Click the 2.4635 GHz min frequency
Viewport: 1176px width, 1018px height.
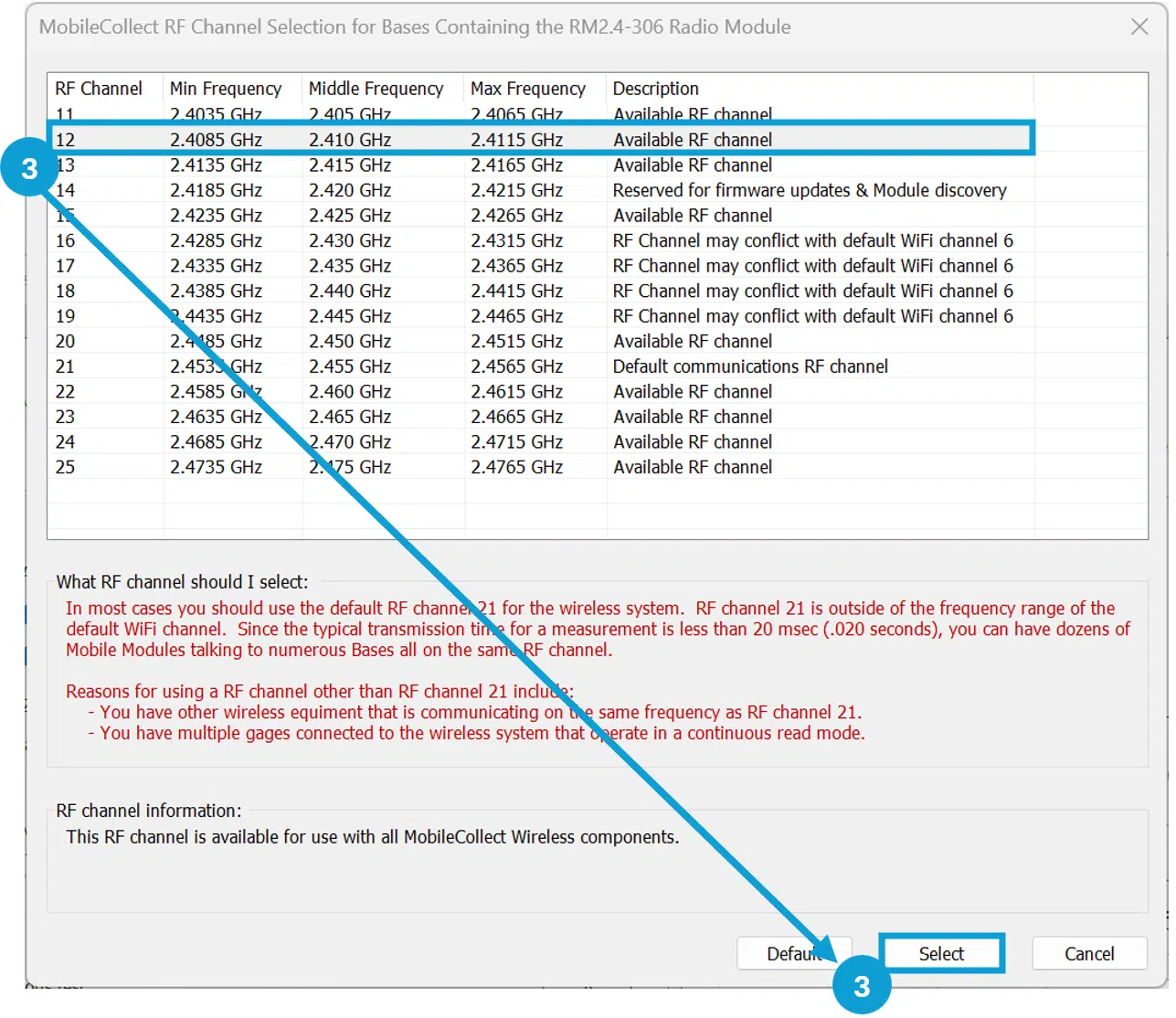coord(216,417)
